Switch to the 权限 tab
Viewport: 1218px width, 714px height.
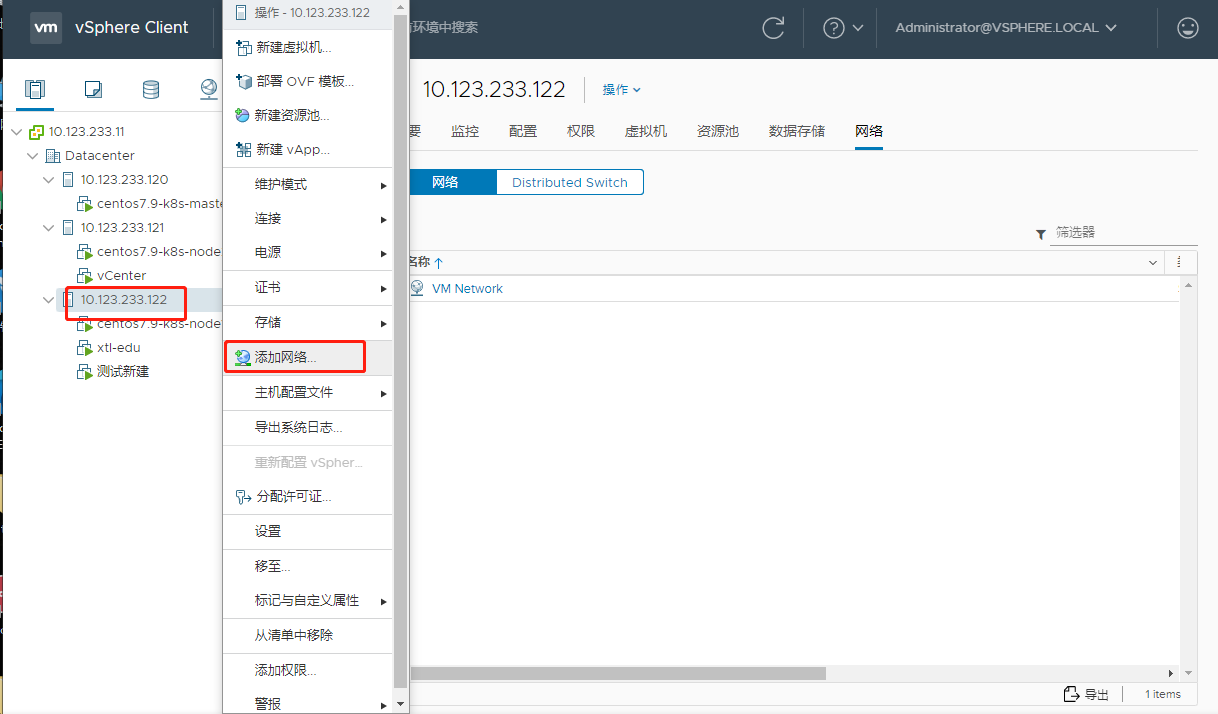pos(581,131)
